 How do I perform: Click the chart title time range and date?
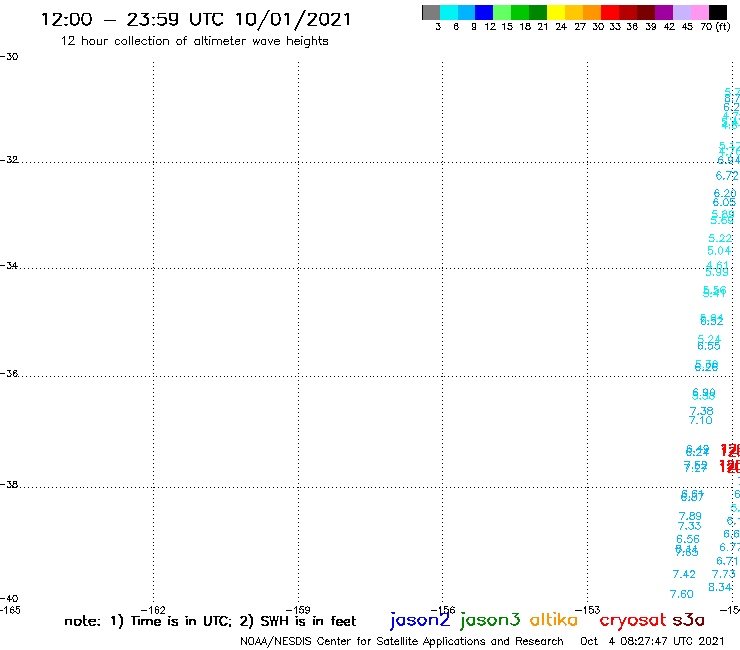[x=196, y=19]
